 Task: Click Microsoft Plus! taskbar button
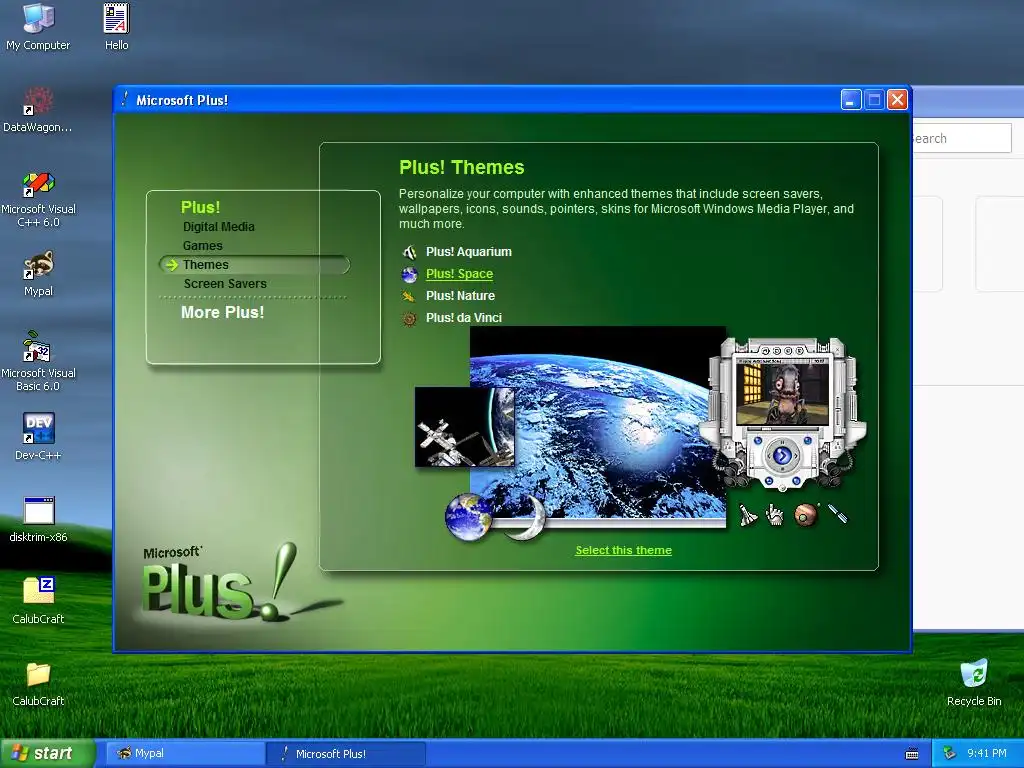tap(346, 754)
